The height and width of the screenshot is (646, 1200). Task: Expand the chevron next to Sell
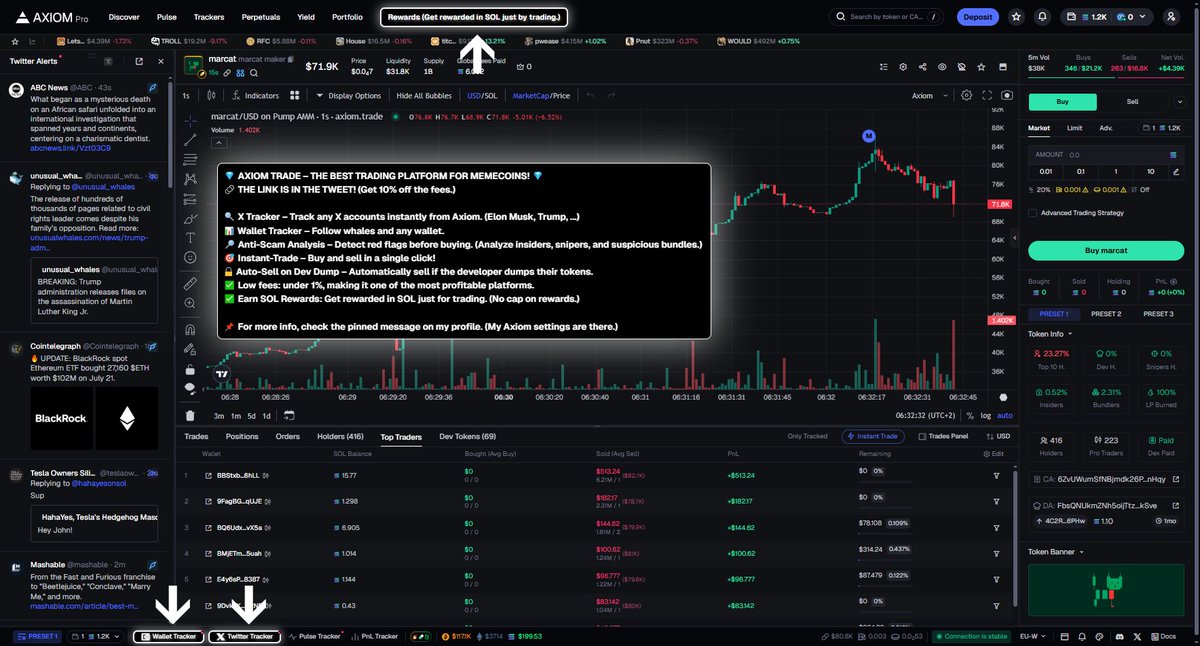1181,102
